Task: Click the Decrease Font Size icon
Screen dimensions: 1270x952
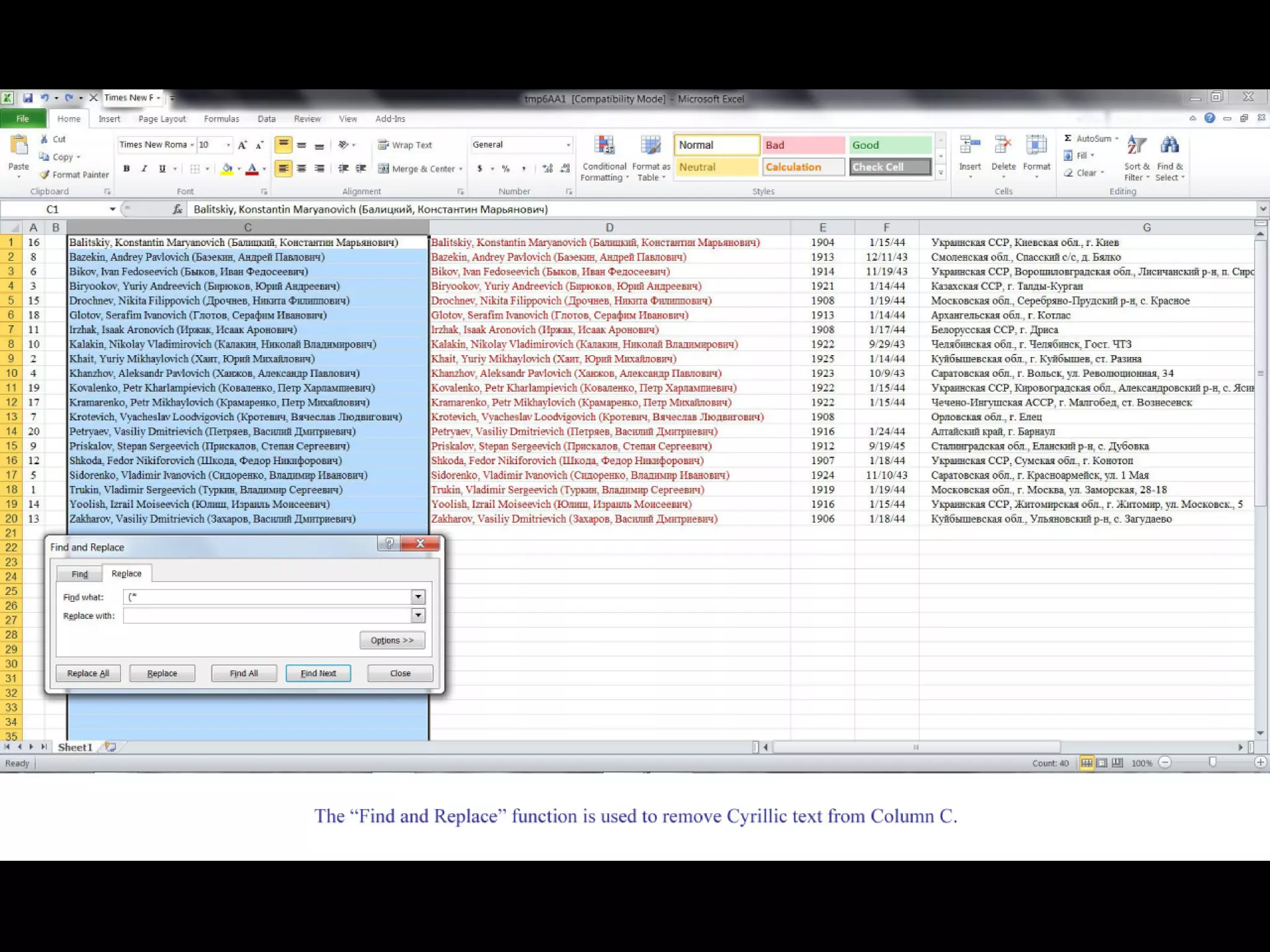Action: (x=260, y=145)
